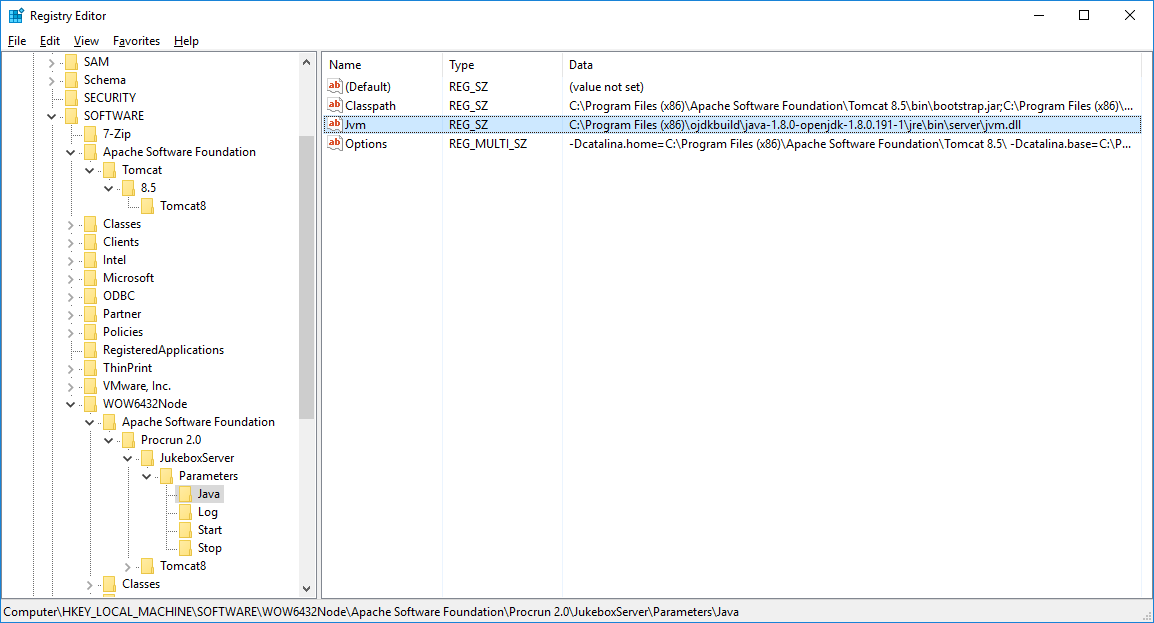
Task: Click the Registry Editor title bar icon
Action: click(16, 16)
